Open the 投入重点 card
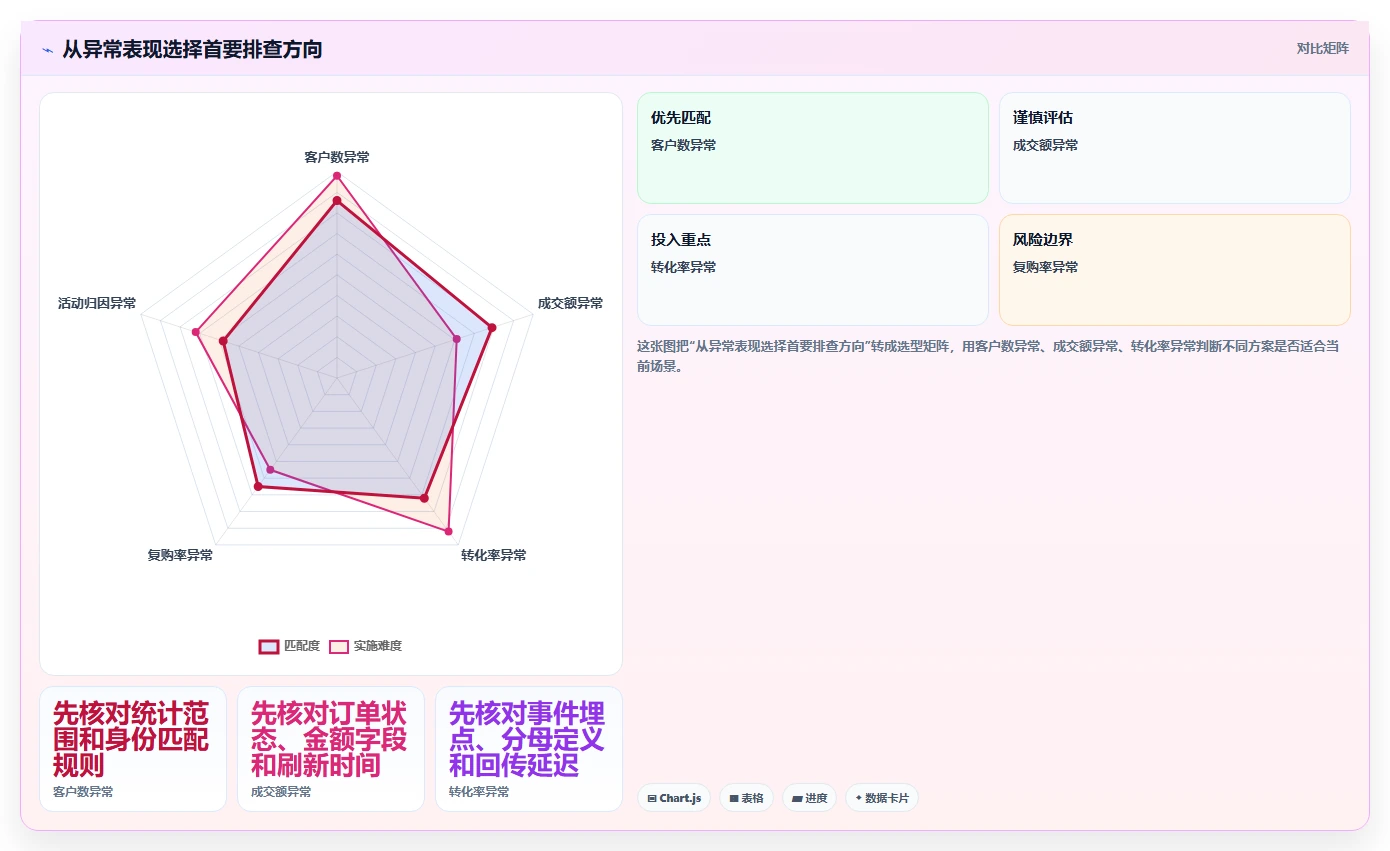Image resolution: width=1390 pixels, height=851 pixels. (x=812, y=270)
